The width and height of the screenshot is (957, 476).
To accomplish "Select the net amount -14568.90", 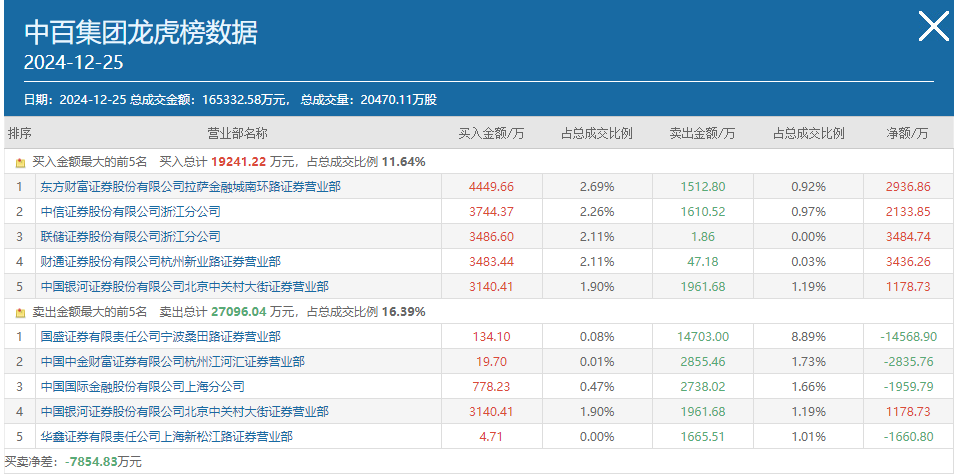I will (x=908, y=336).
